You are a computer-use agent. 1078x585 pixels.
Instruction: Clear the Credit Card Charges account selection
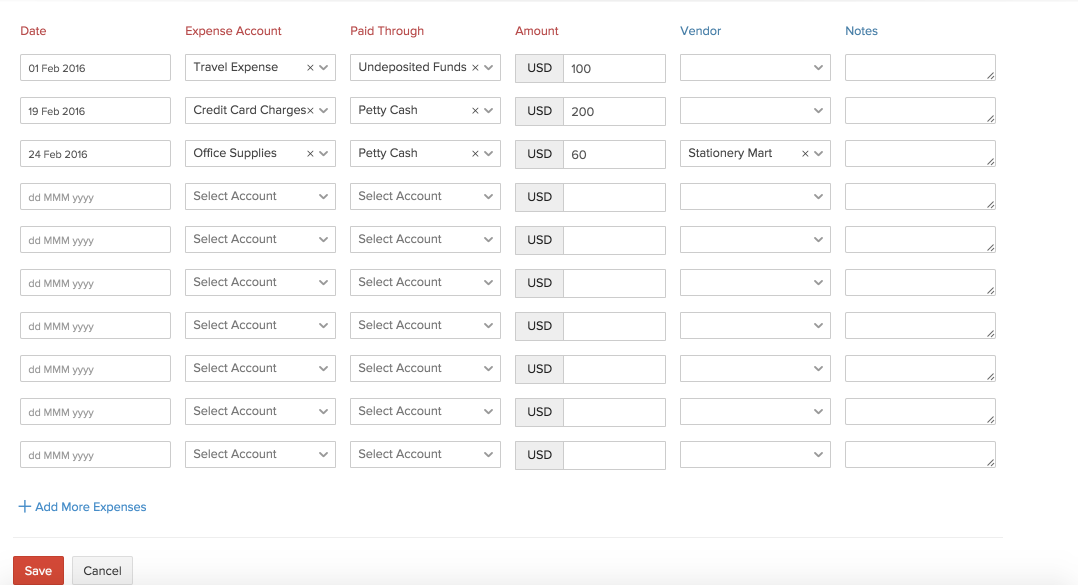coord(310,111)
